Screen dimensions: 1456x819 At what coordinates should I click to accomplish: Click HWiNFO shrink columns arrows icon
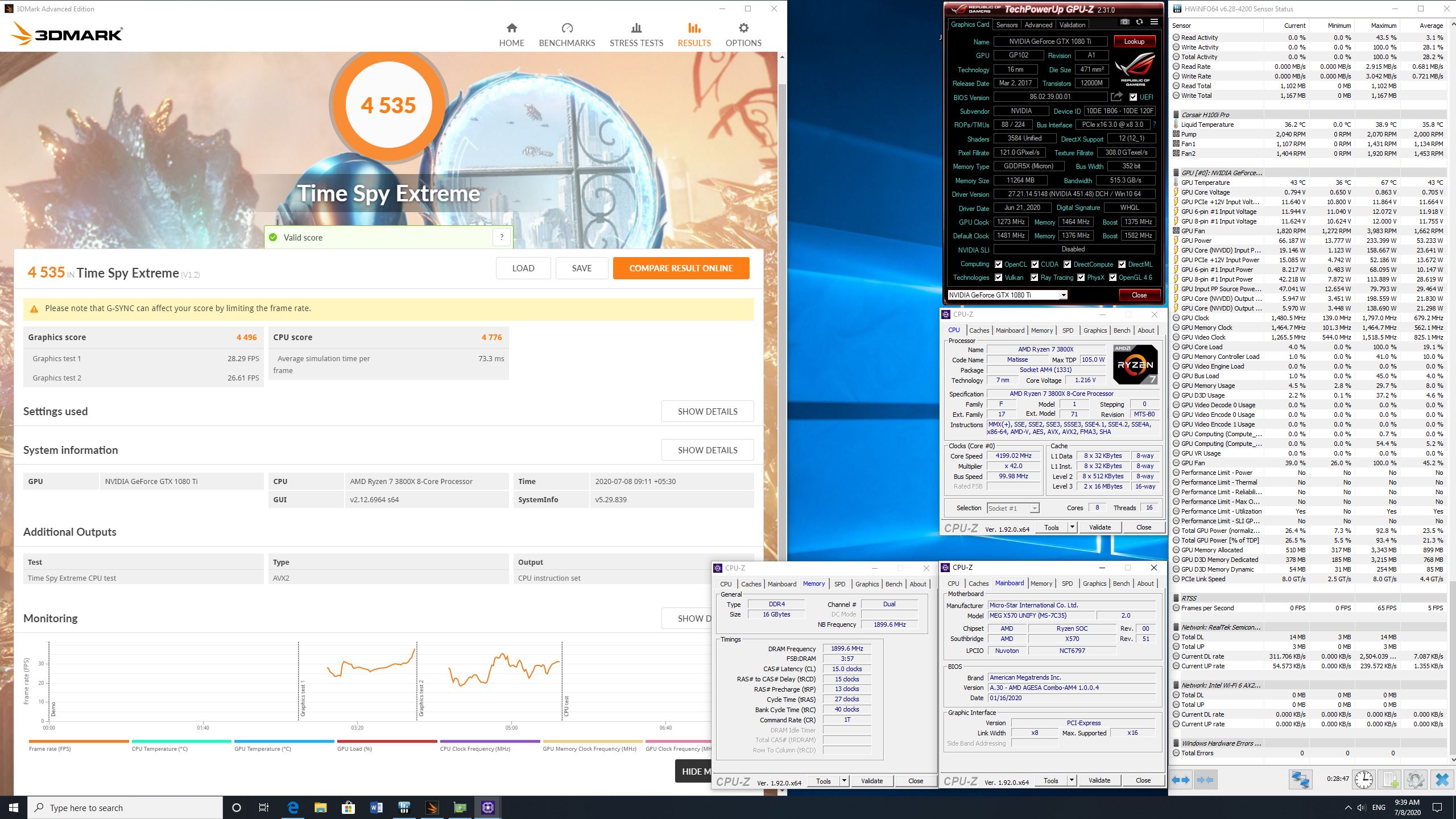pos(1205,780)
